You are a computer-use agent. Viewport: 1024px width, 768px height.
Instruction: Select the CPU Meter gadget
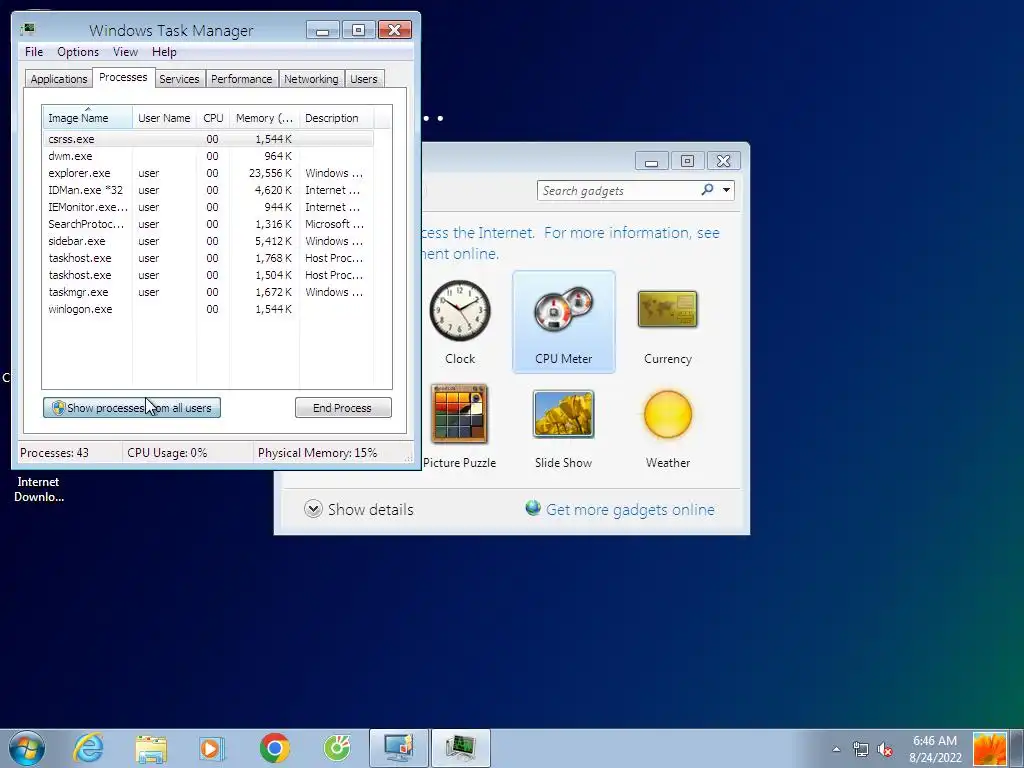pos(564,322)
